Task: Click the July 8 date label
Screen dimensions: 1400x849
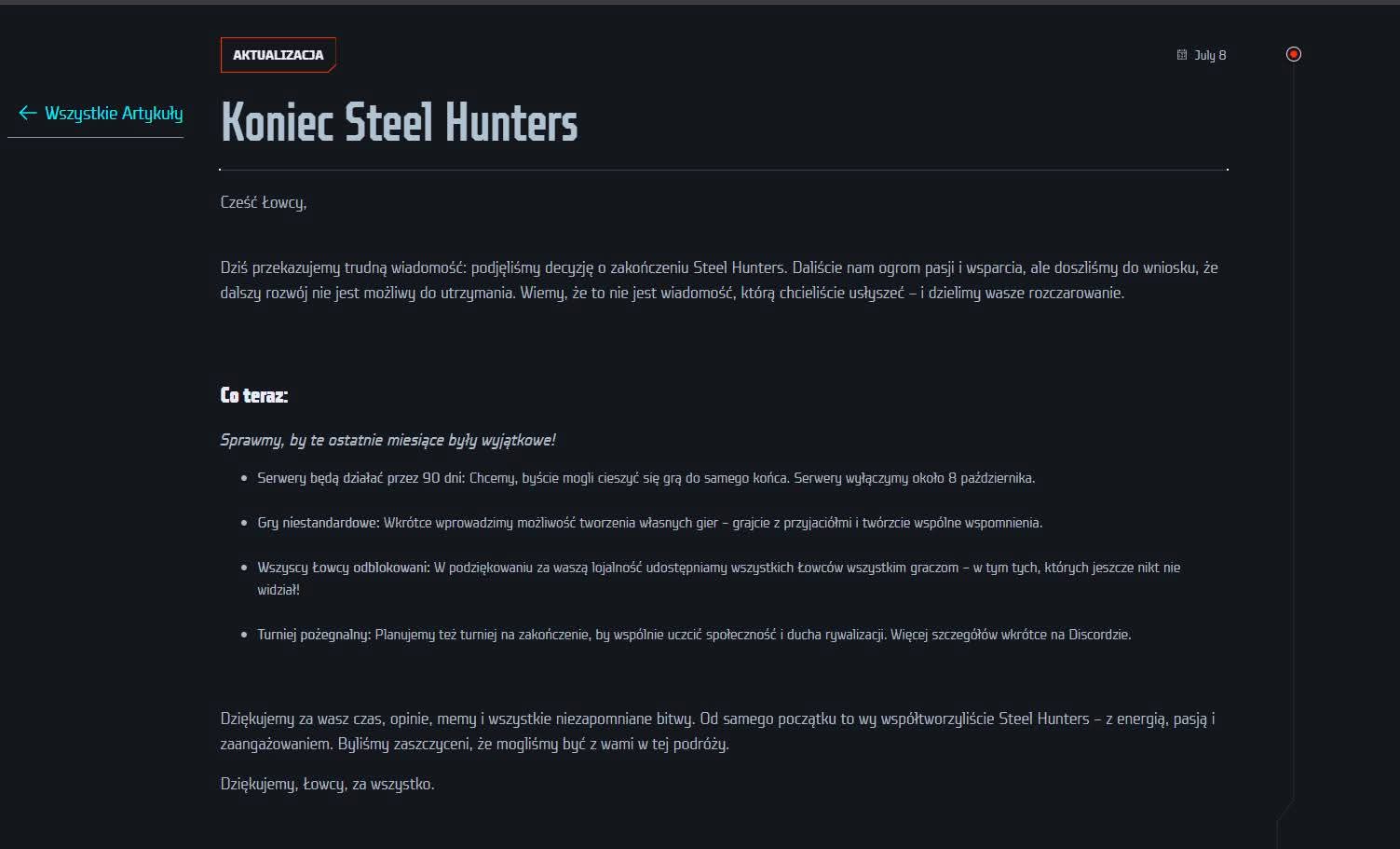Action: (1210, 55)
